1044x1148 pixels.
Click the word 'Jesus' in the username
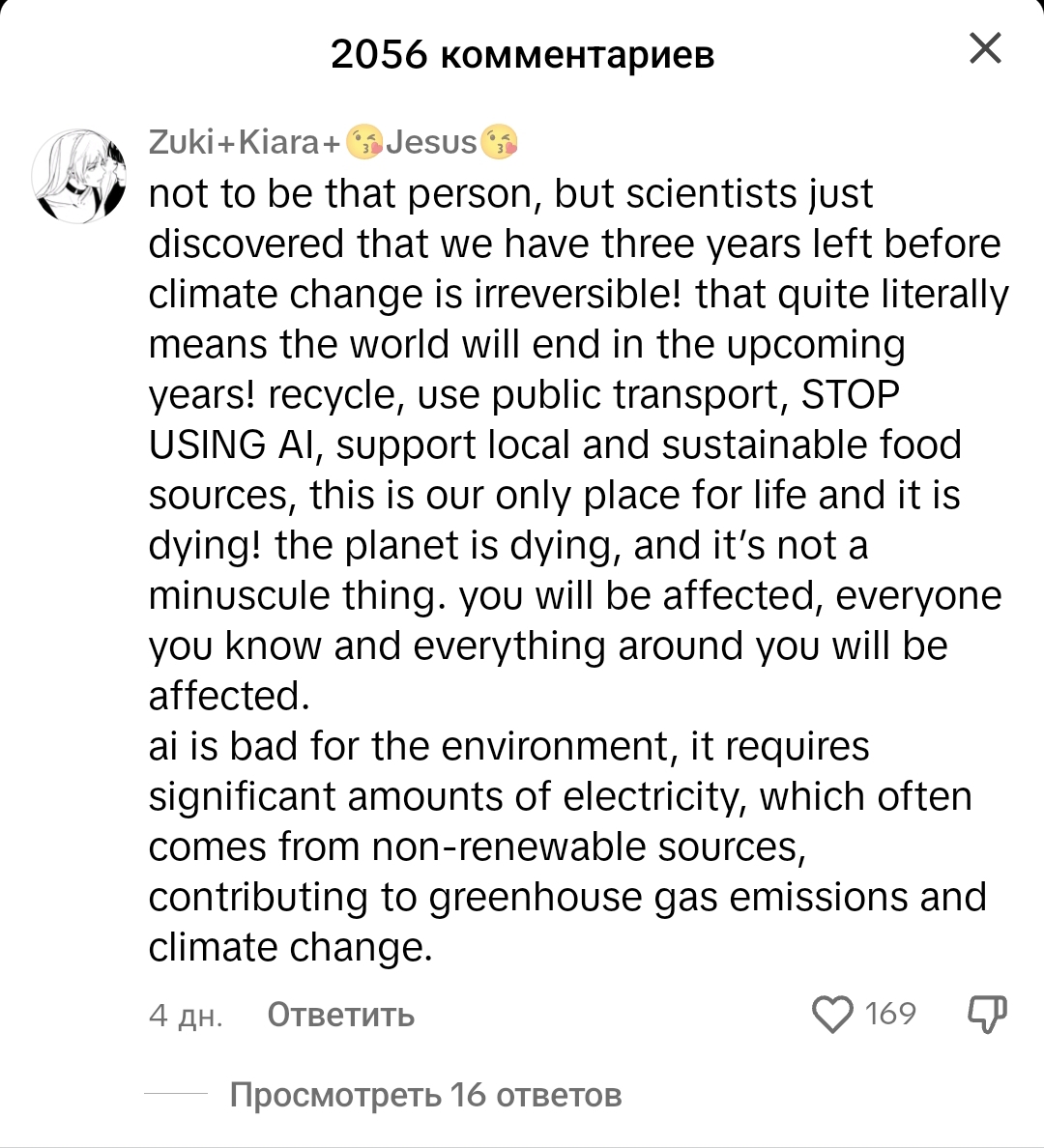[432, 143]
